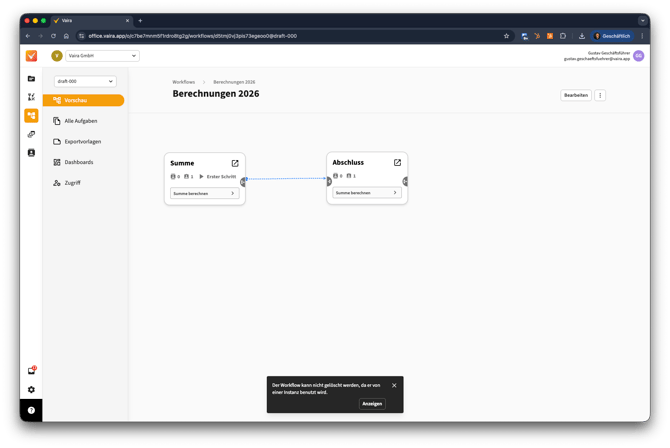The height and width of the screenshot is (448, 670).
Task: Click the Abschluss card output connector
Action: coord(405,182)
